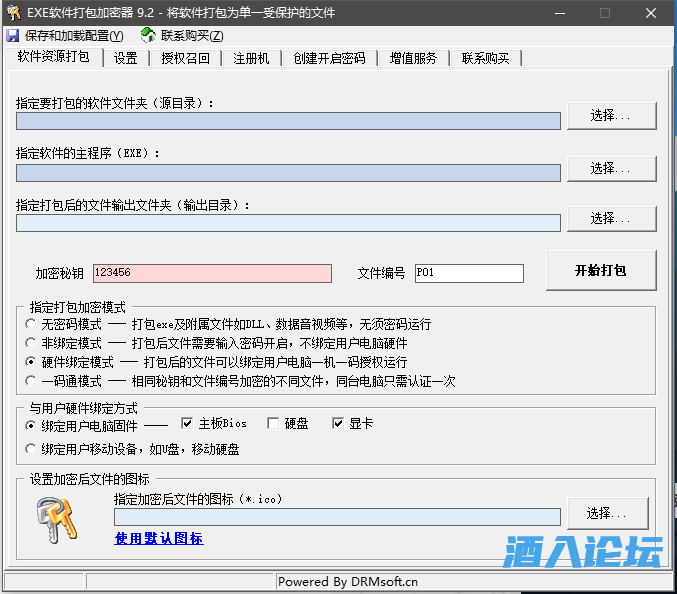
Task: Click 使用默认图标 link
Action: (x=158, y=539)
